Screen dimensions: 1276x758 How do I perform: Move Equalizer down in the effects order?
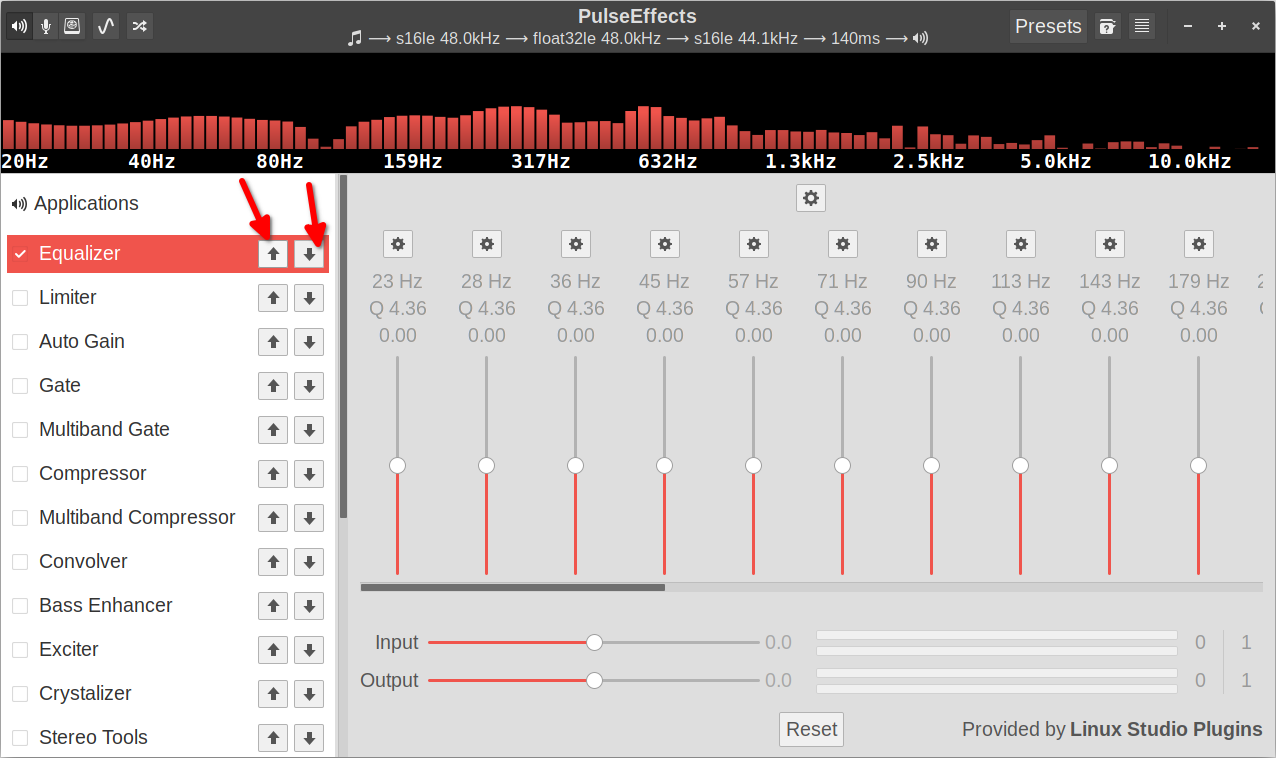(x=309, y=254)
